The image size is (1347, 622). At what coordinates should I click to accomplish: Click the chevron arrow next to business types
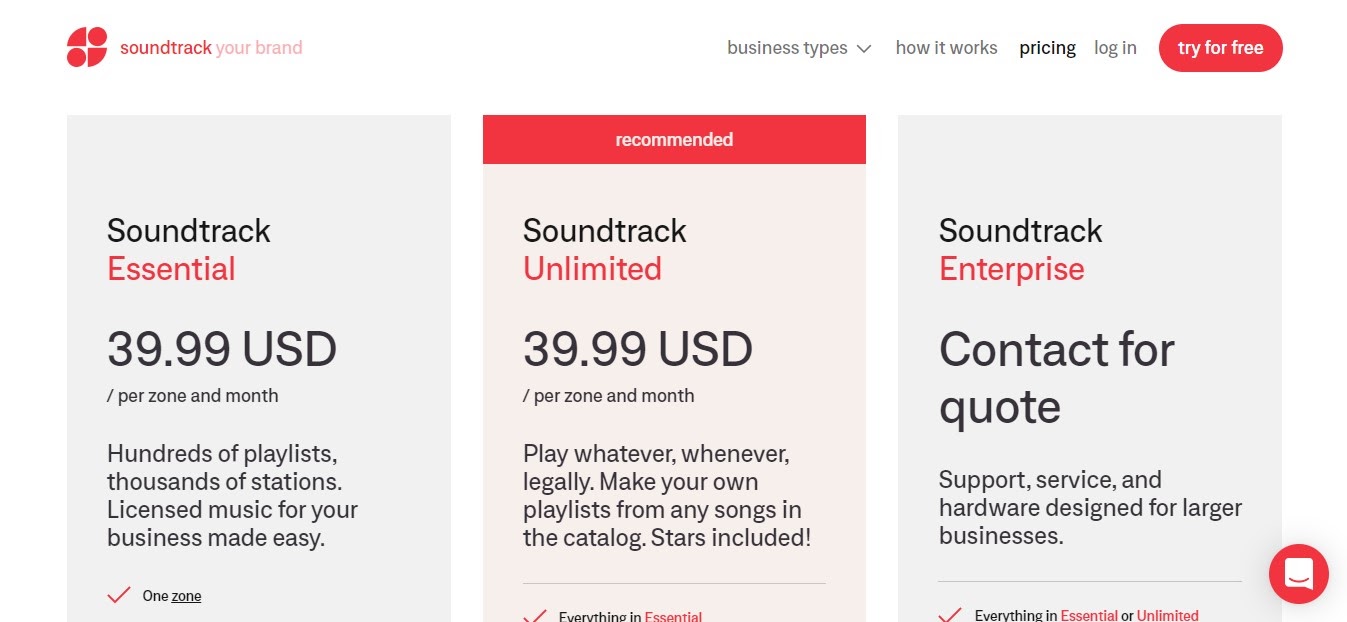point(865,49)
